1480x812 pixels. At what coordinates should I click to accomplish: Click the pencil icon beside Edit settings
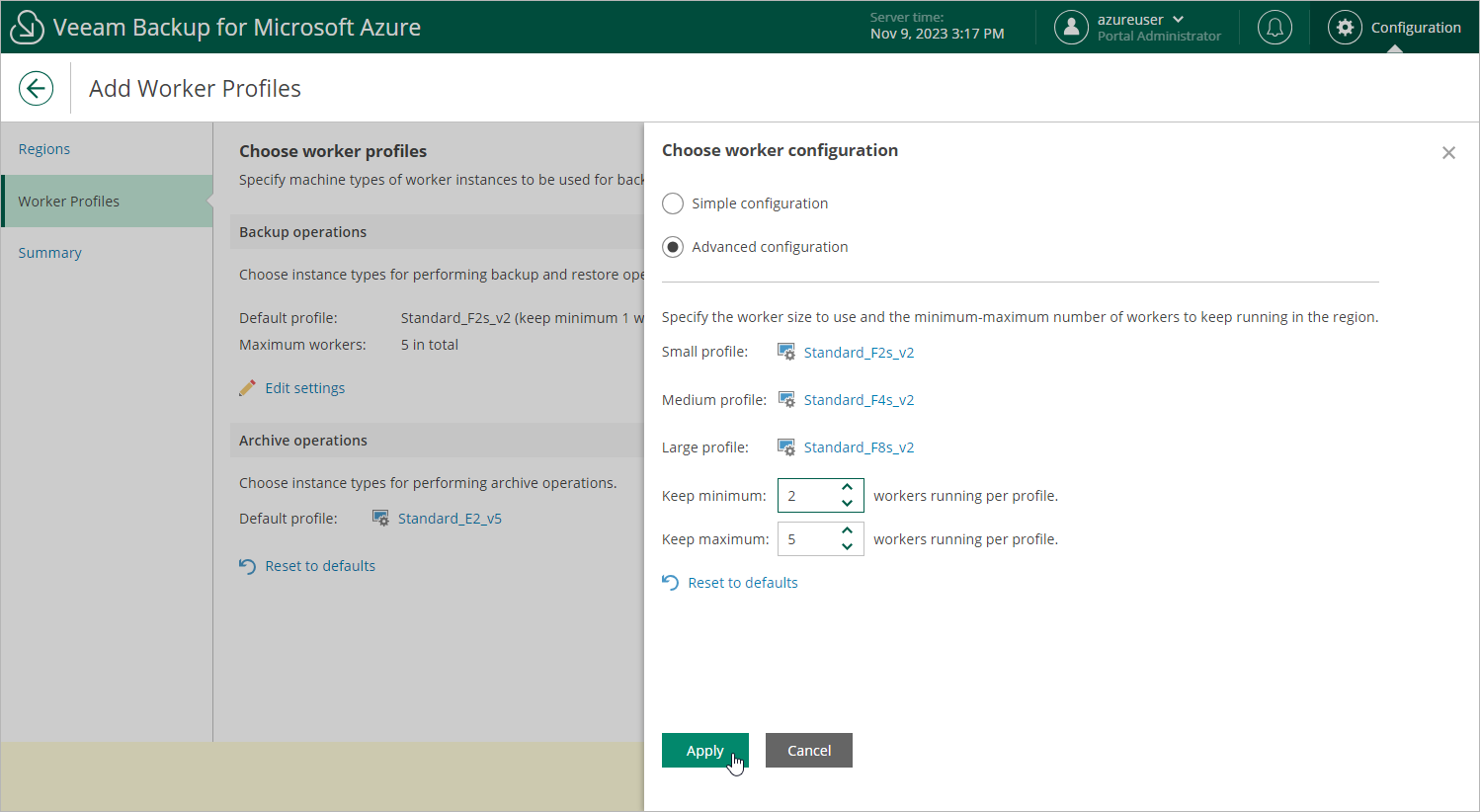[x=247, y=388]
